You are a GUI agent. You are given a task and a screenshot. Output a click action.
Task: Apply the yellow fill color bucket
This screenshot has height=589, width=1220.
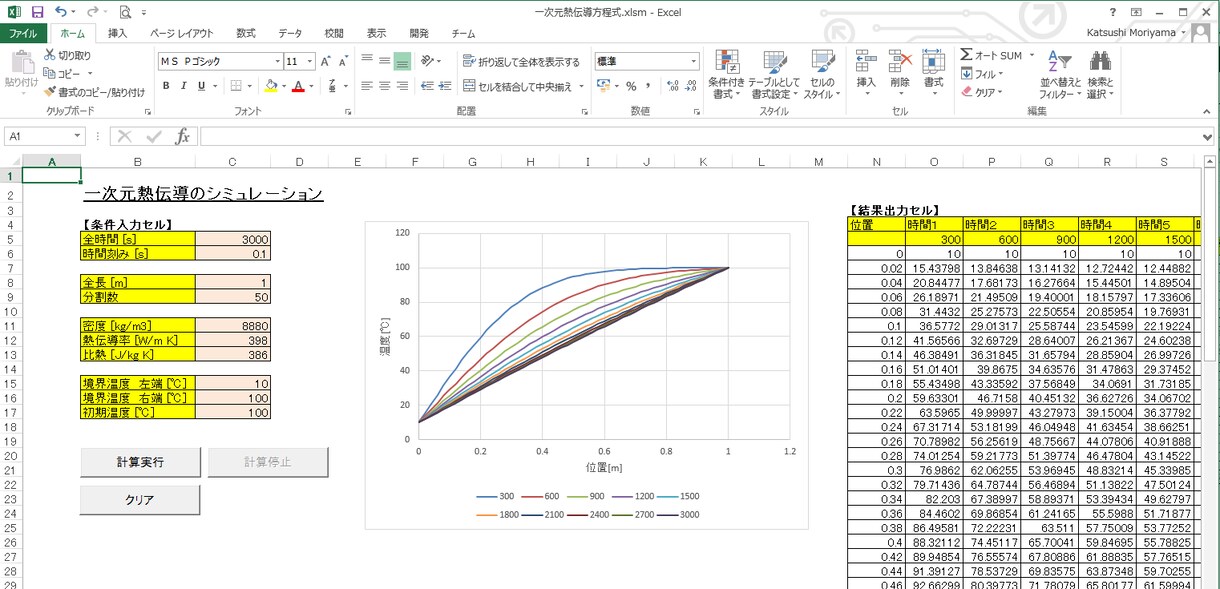pos(270,86)
